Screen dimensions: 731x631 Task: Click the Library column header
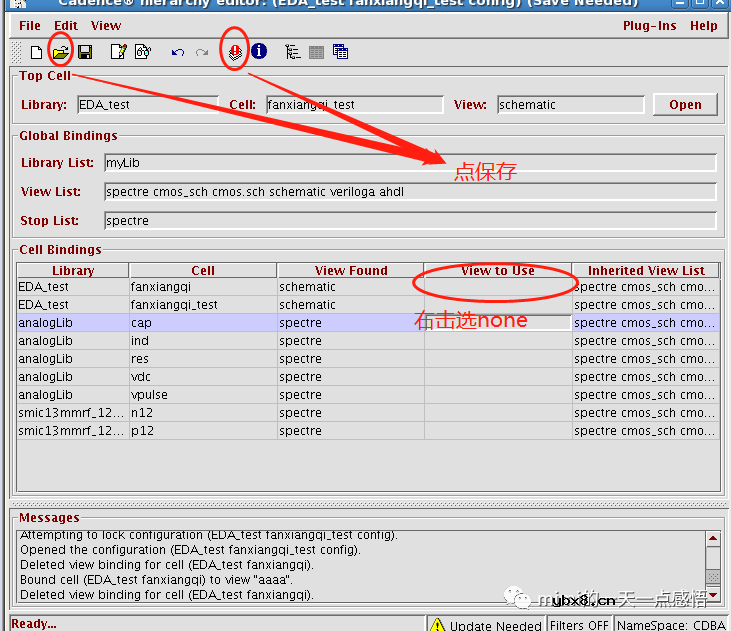(73, 271)
